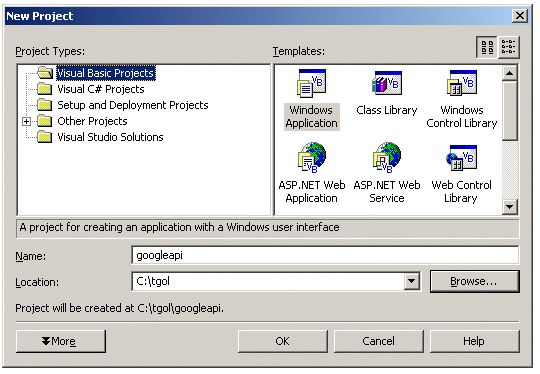Select Visual C# Projects in the tree

tap(101, 89)
